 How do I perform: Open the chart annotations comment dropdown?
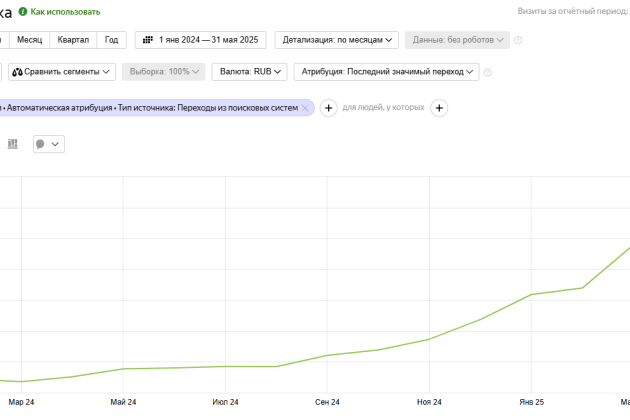click(48, 144)
